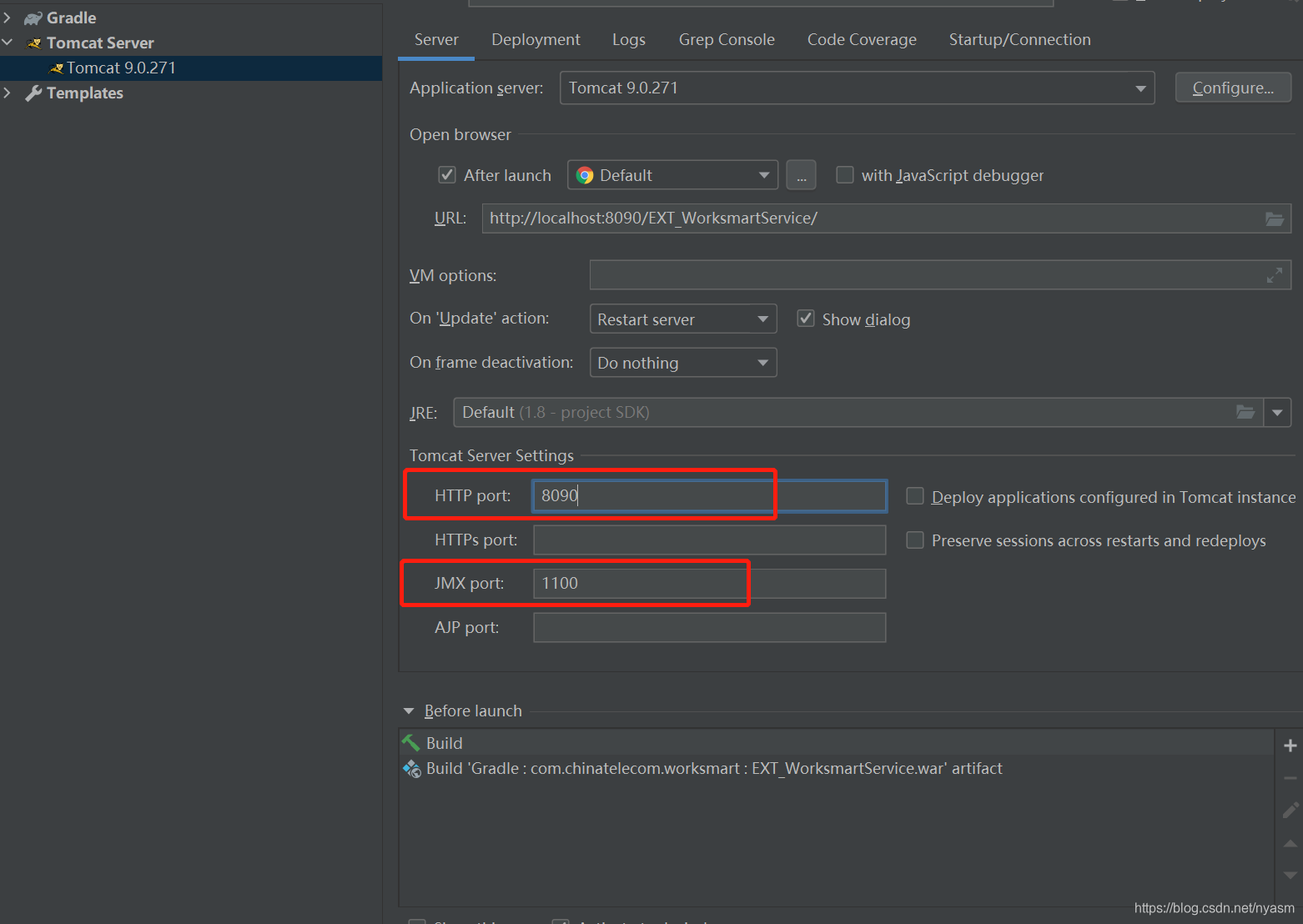Open the Restart server update action dropdown
The image size is (1303, 924).
coord(683,319)
